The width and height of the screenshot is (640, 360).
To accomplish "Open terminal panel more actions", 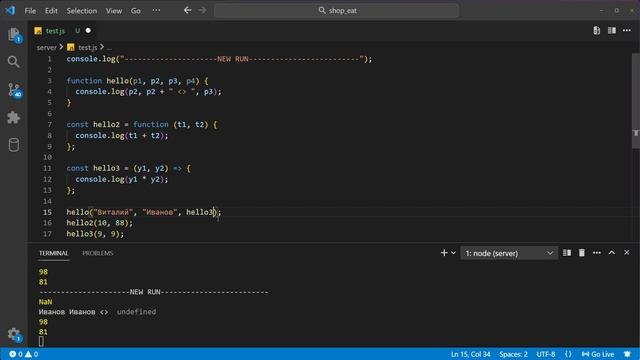I will 596,253.
